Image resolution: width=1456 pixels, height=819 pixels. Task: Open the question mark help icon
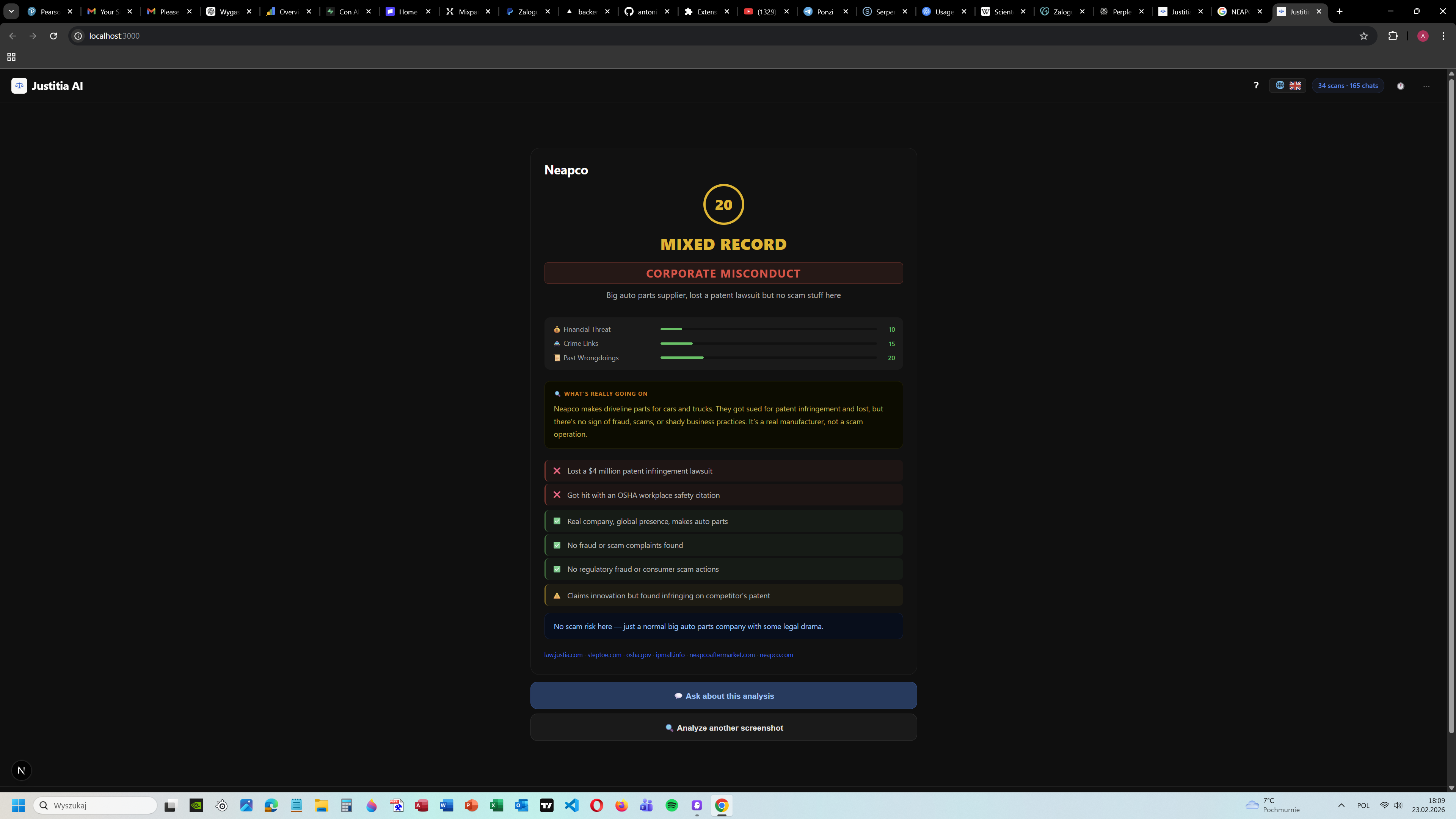1256,85
